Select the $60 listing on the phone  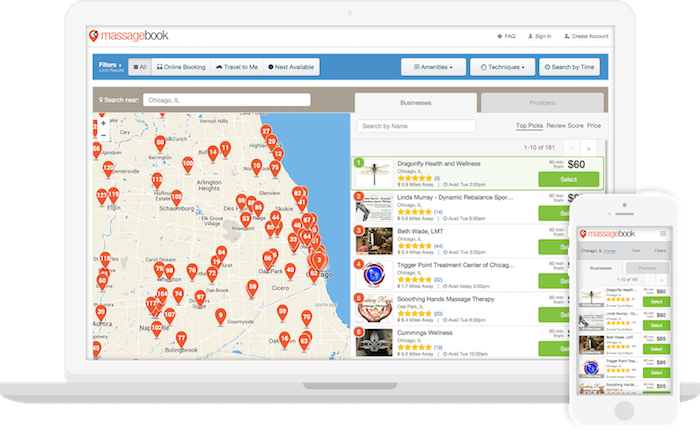[656, 302]
